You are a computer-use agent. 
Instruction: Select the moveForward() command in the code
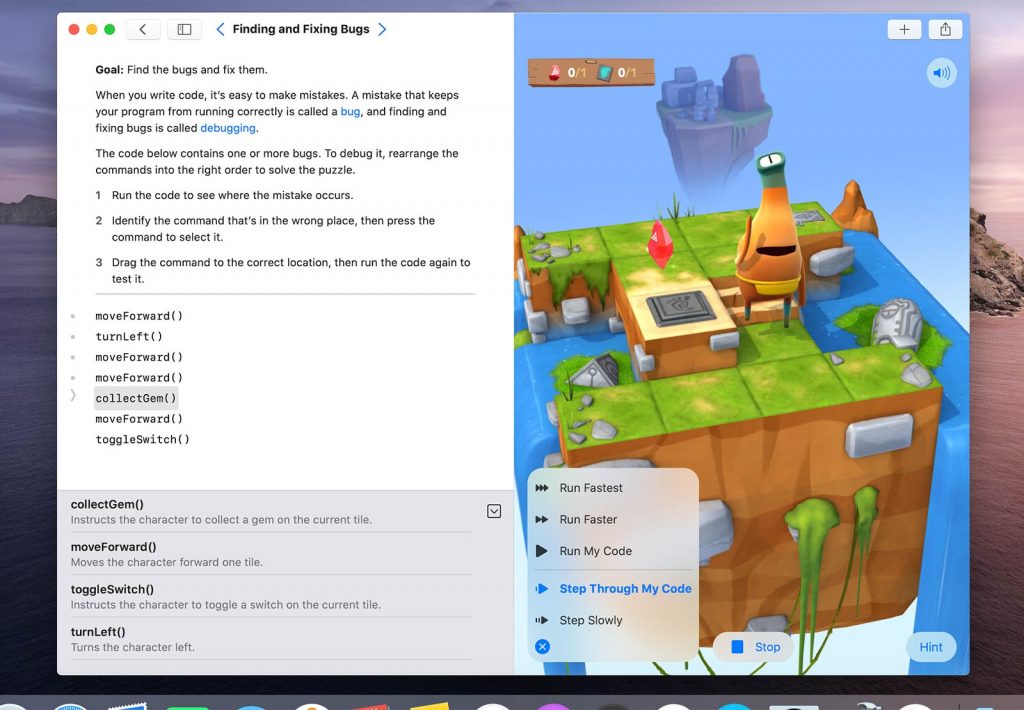click(x=139, y=316)
